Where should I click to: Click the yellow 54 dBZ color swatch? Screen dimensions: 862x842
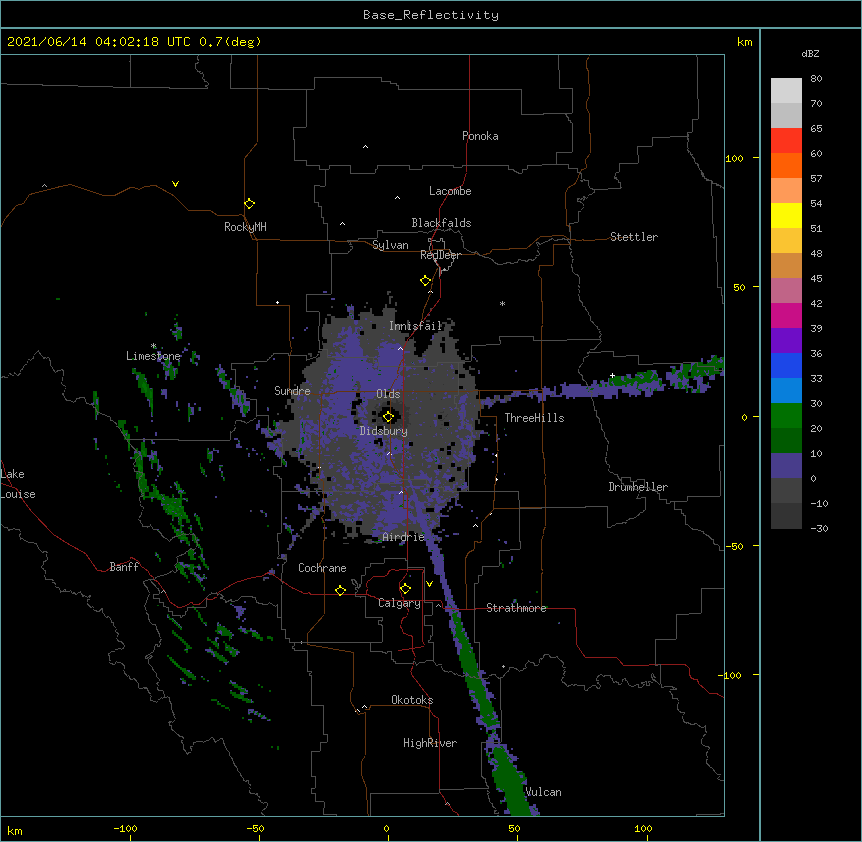786,215
